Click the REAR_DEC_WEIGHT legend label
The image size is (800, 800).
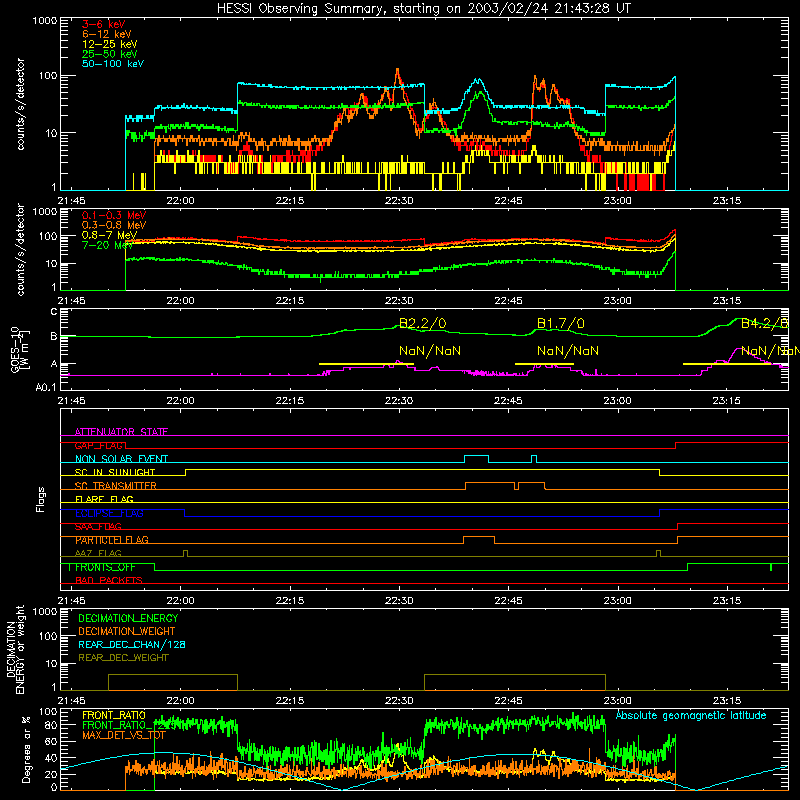[123, 658]
